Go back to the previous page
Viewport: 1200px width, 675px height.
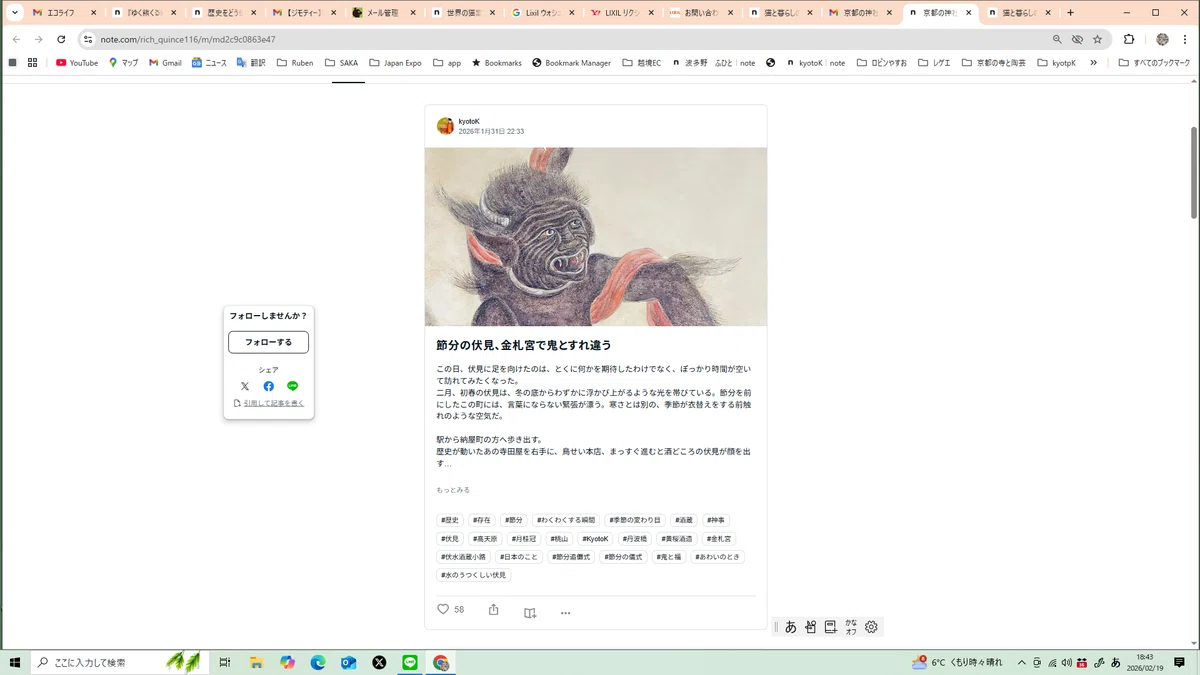pyautogui.click(x=16, y=39)
